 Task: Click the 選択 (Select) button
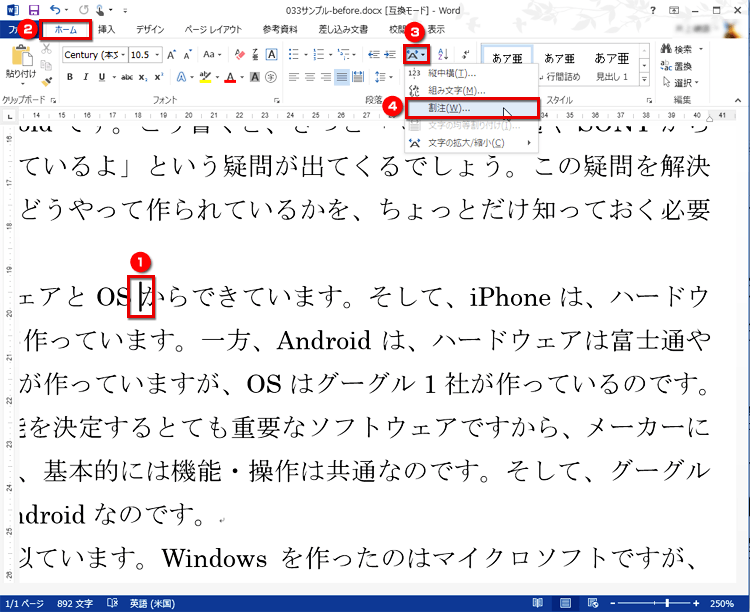click(x=681, y=83)
